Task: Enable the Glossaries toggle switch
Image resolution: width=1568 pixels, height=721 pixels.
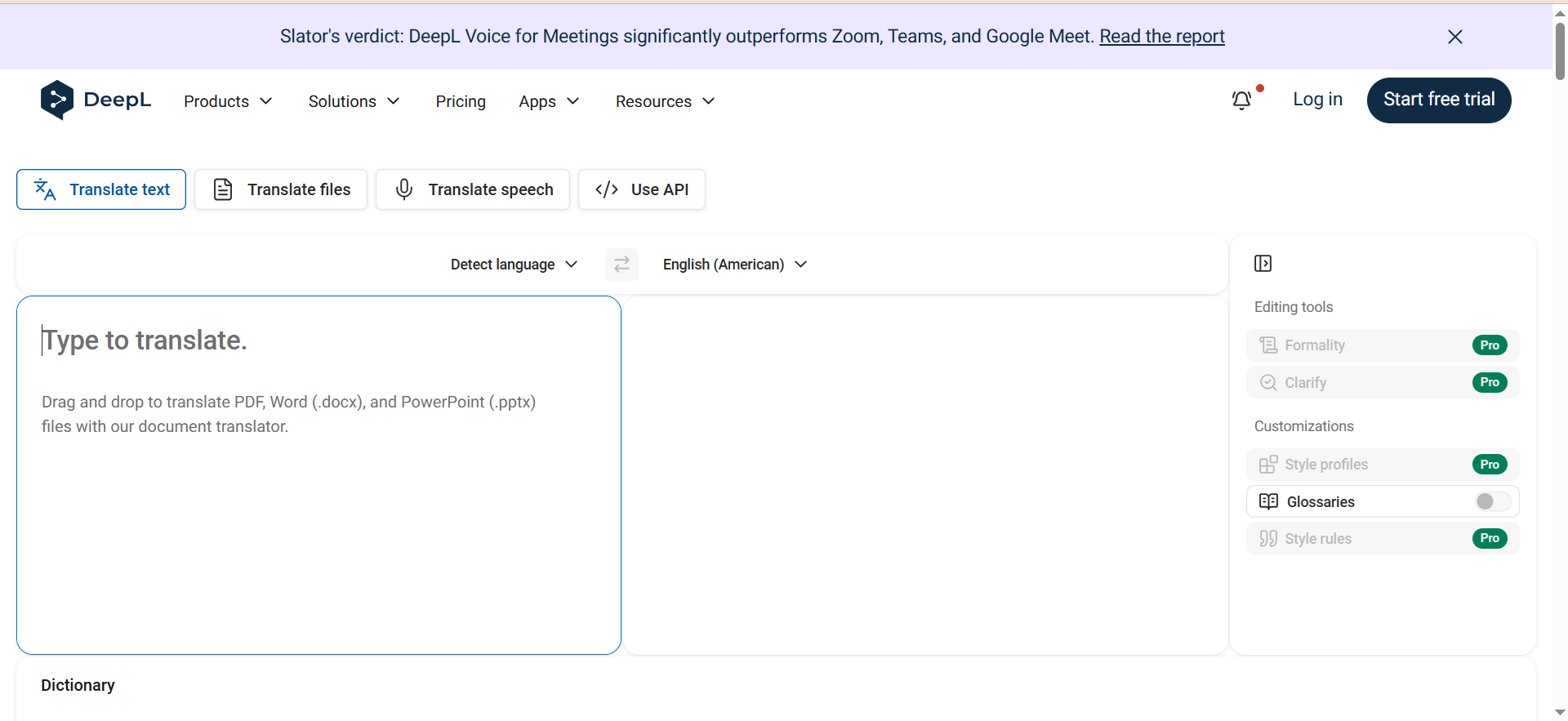Action: (x=1492, y=501)
